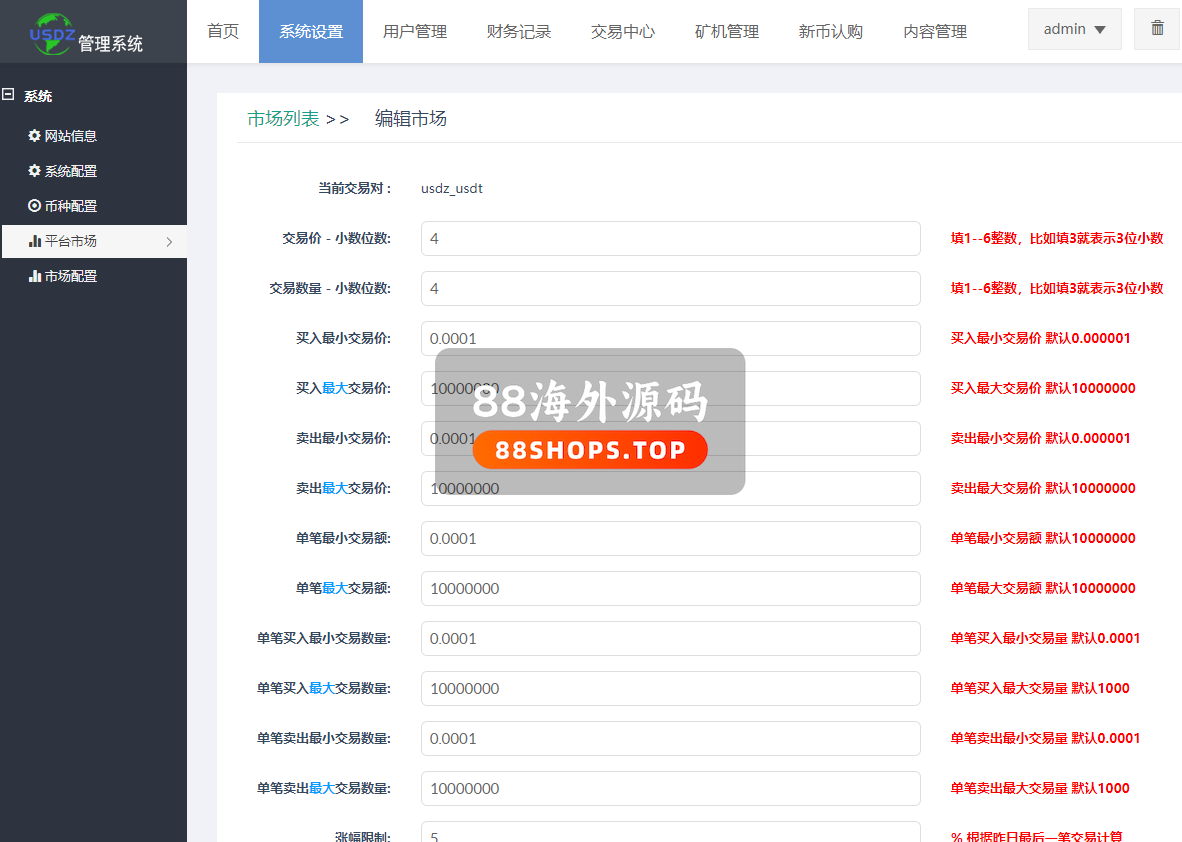This screenshot has height=842, width=1182.
Task: Click bar chart icon beside 市场配置
Action: (x=34, y=276)
